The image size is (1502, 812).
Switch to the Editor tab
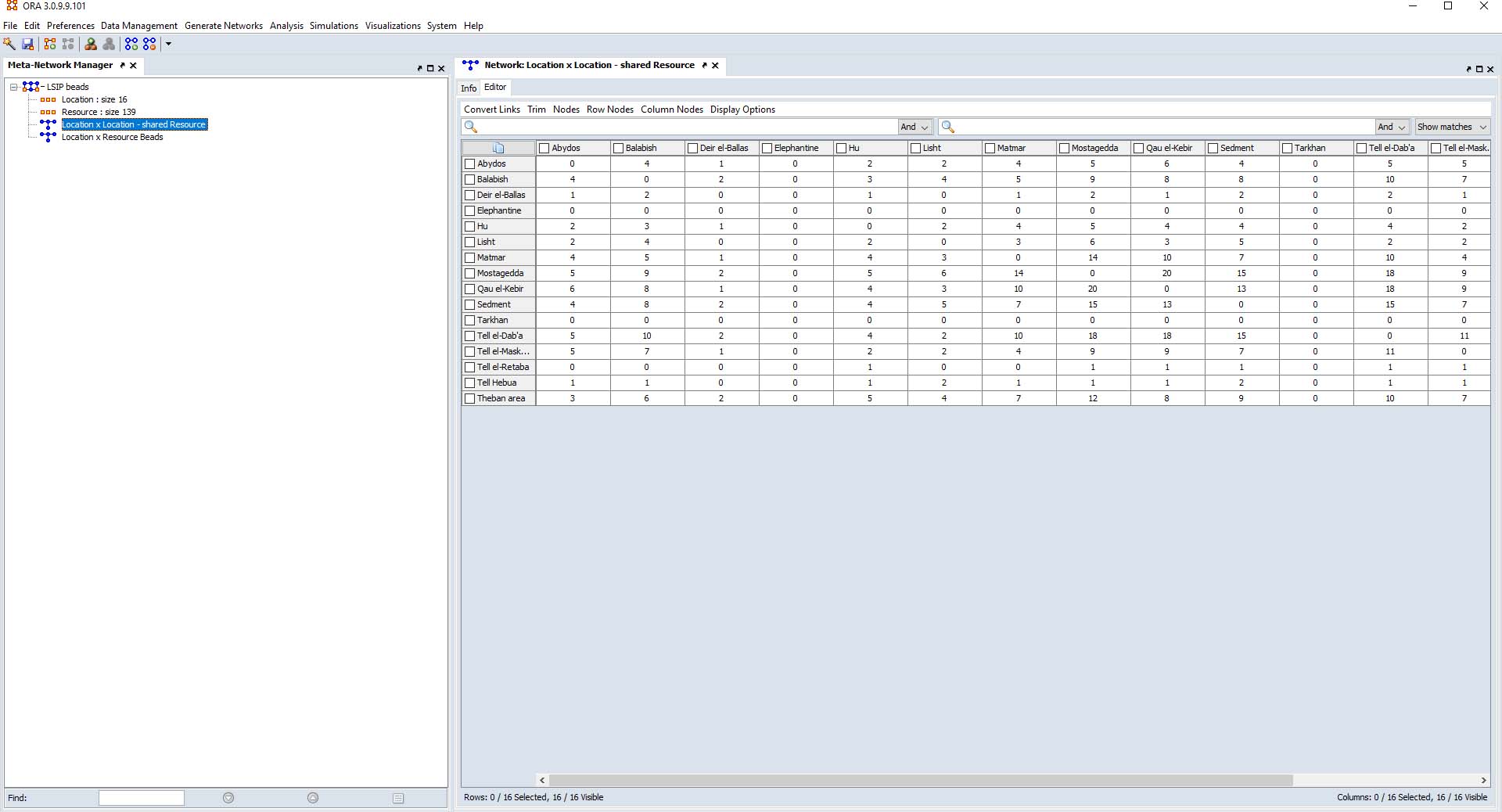[495, 88]
